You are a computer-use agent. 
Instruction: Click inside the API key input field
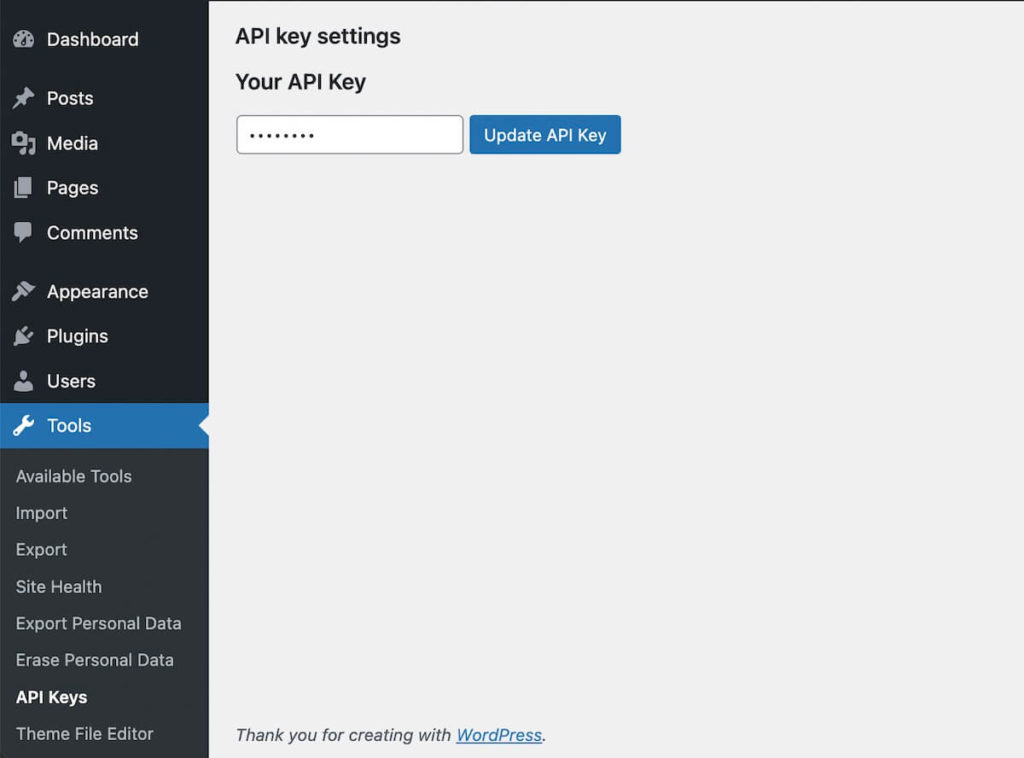[348, 134]
